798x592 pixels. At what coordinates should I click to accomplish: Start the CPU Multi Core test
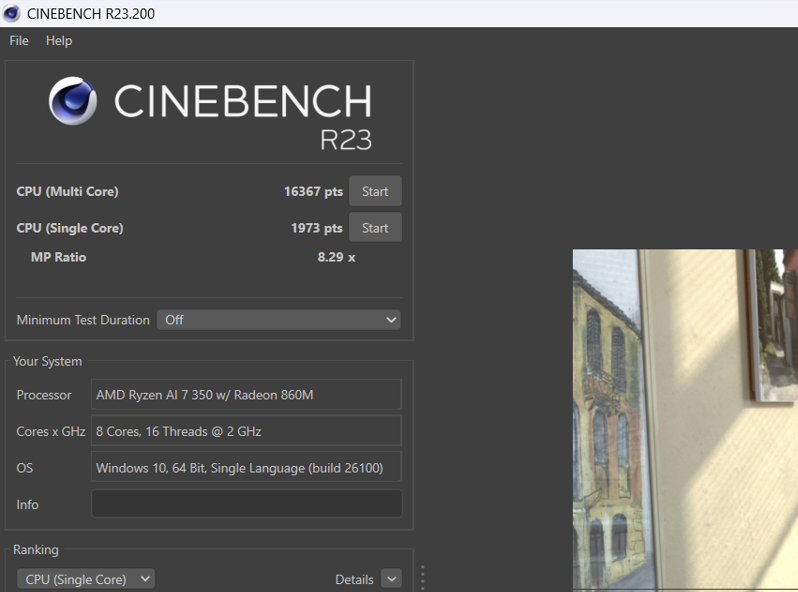tap(375, 191)
